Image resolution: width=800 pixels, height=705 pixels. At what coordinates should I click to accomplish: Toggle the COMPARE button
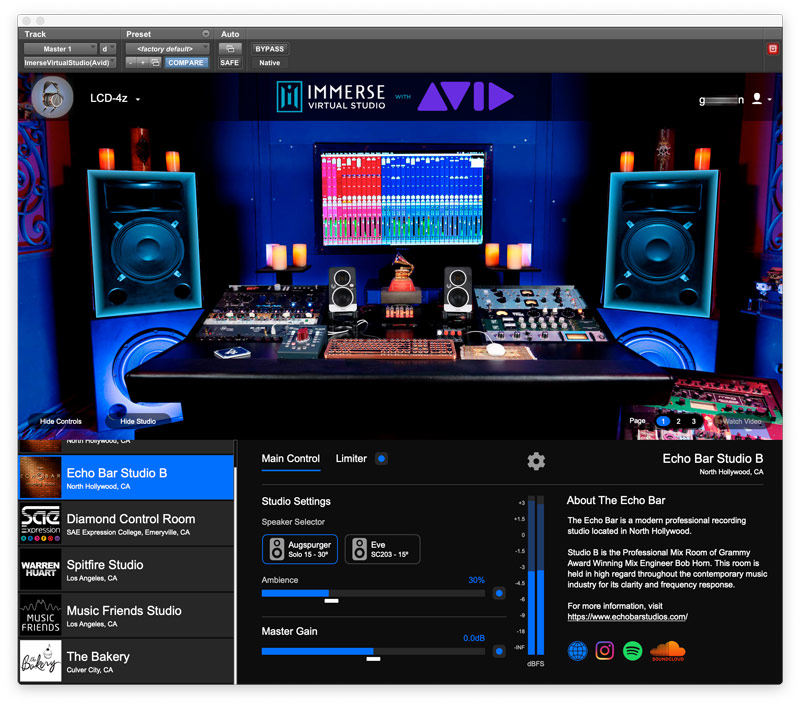[186, 62]
